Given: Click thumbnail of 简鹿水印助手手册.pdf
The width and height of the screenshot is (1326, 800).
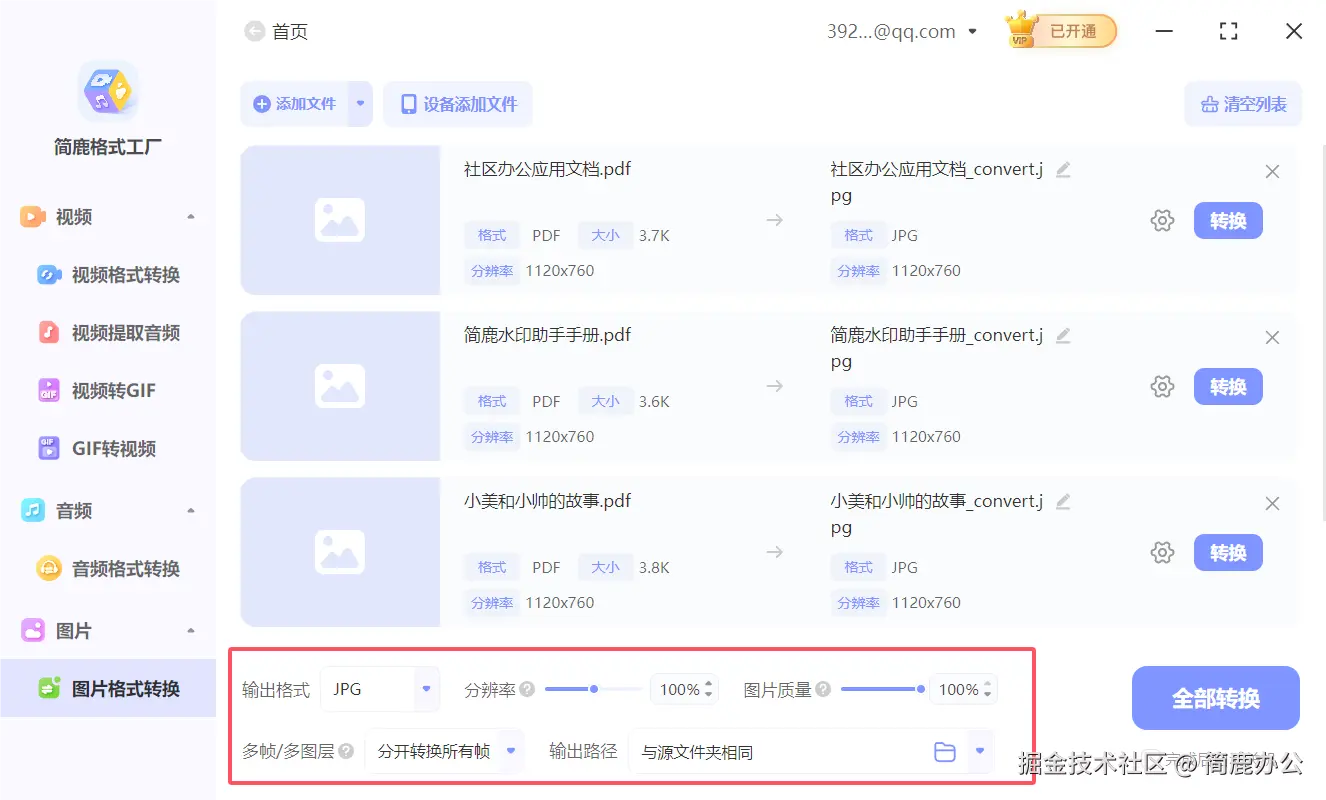Looking at the screenshot, I should [340, 386].
